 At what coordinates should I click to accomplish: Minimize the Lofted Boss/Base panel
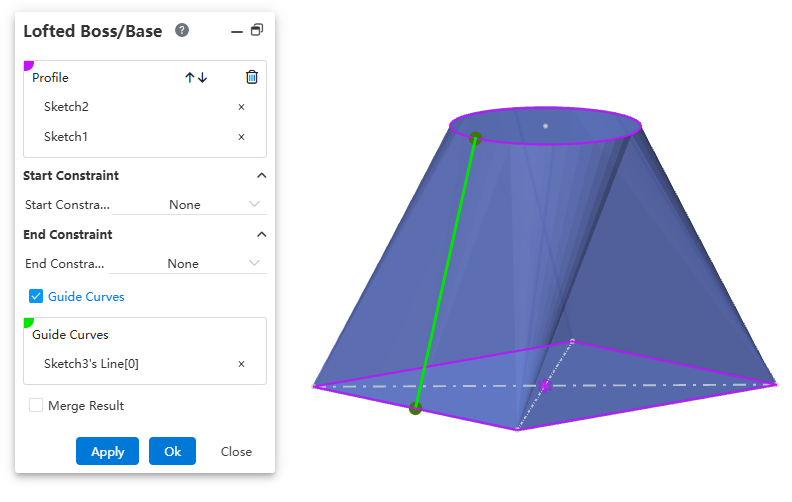point(237,31)
